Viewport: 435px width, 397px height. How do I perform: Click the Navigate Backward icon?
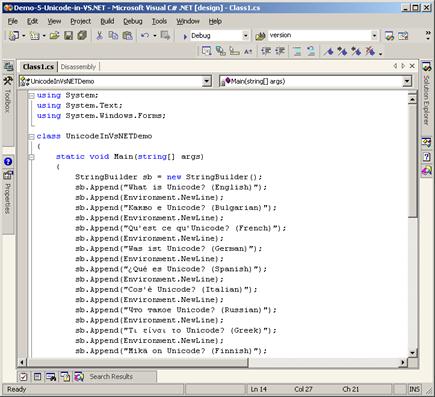(x=165, y=35)
